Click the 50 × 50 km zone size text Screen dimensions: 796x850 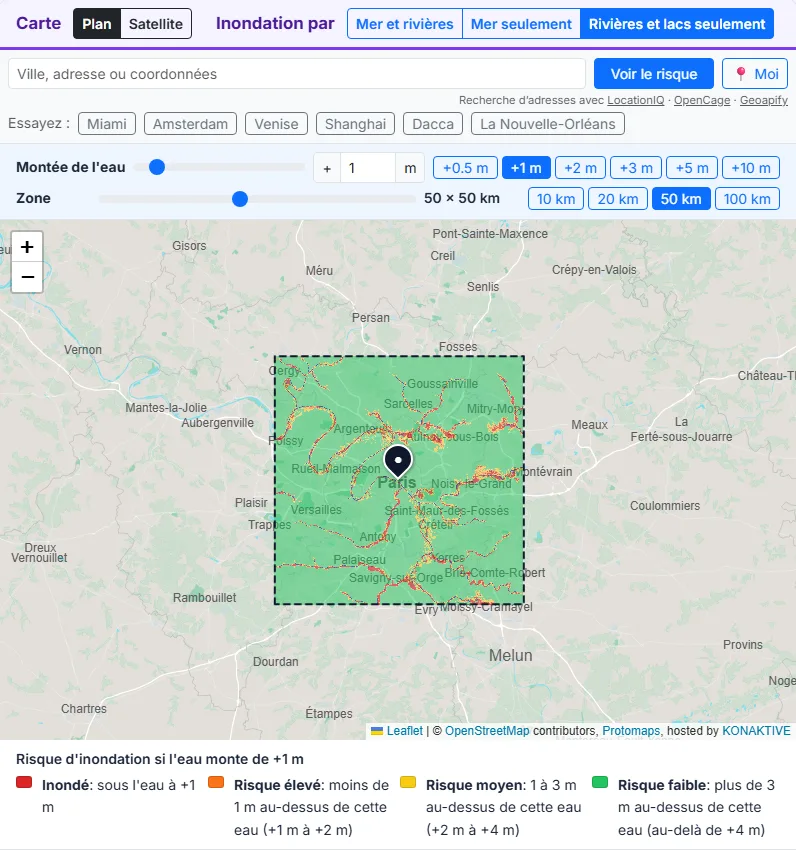(x=462, y=198)
